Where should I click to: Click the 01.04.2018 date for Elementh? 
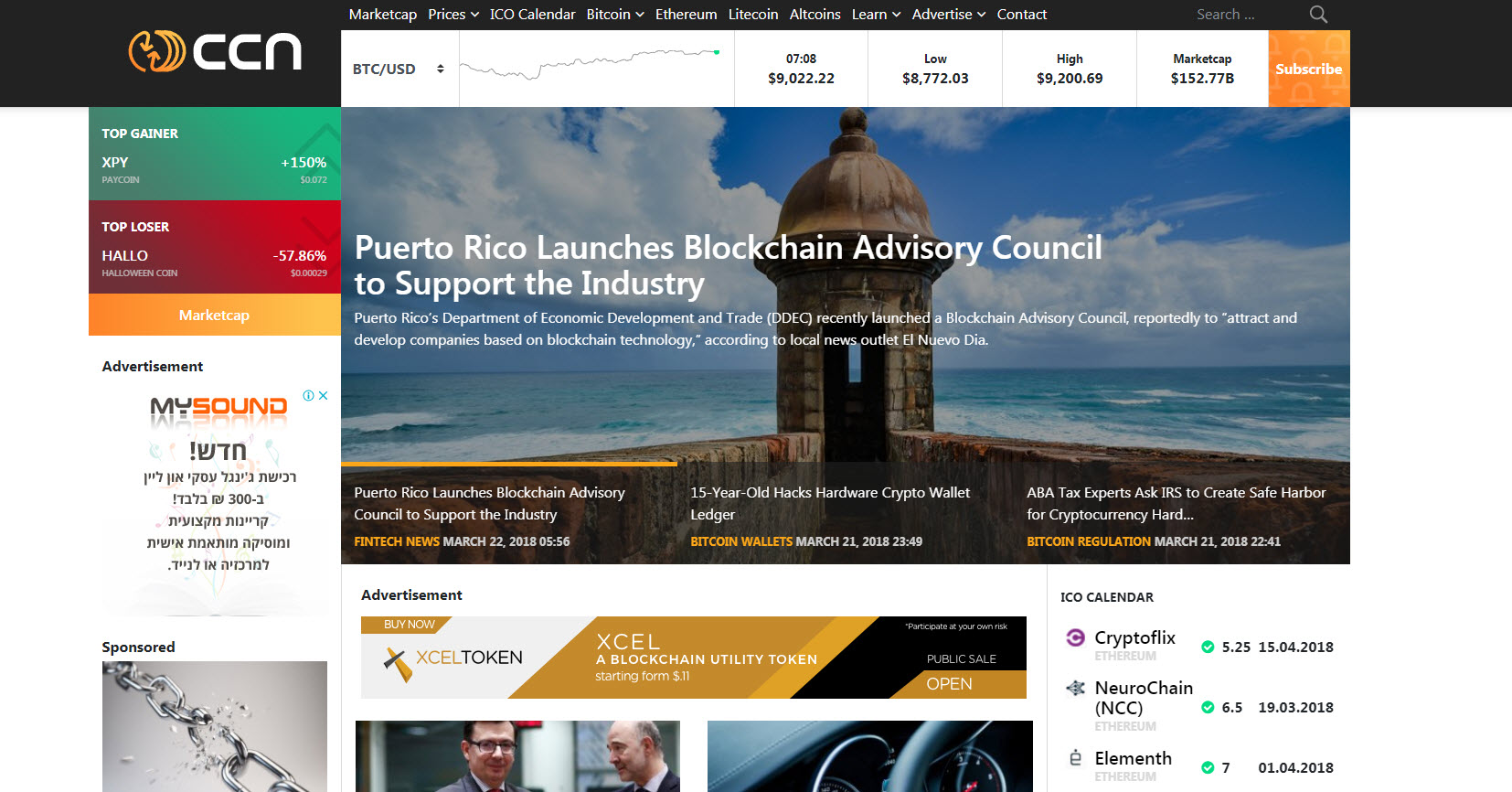1295,767
